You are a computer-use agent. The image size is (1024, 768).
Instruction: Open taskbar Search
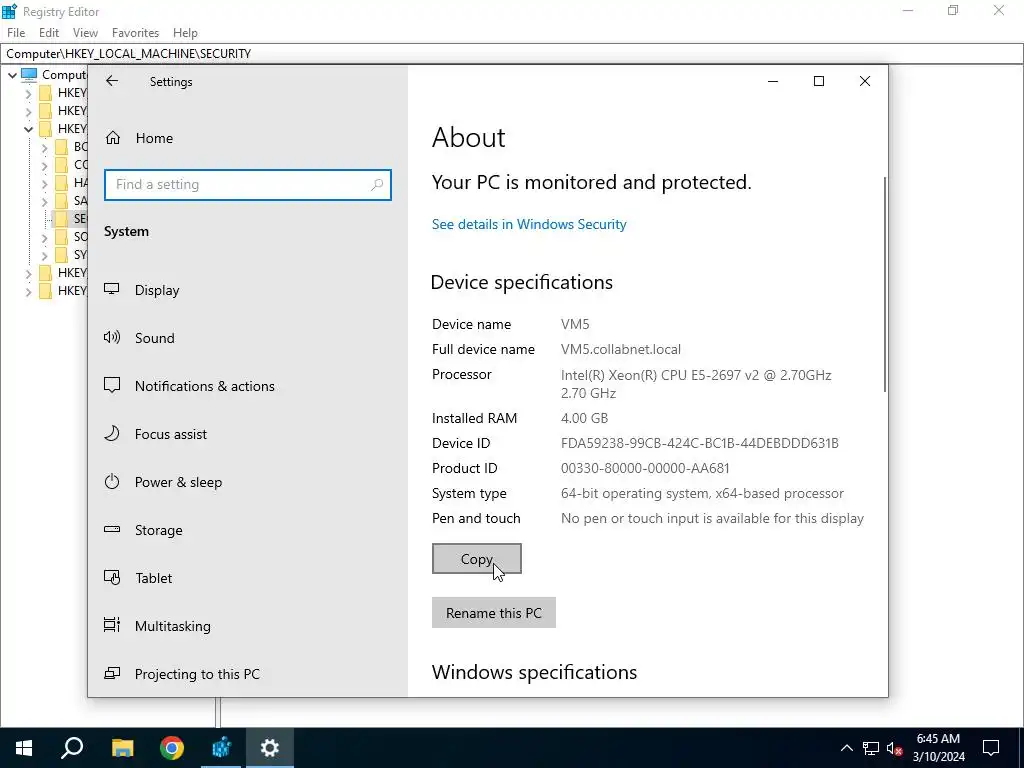click(x=72, y=748)
